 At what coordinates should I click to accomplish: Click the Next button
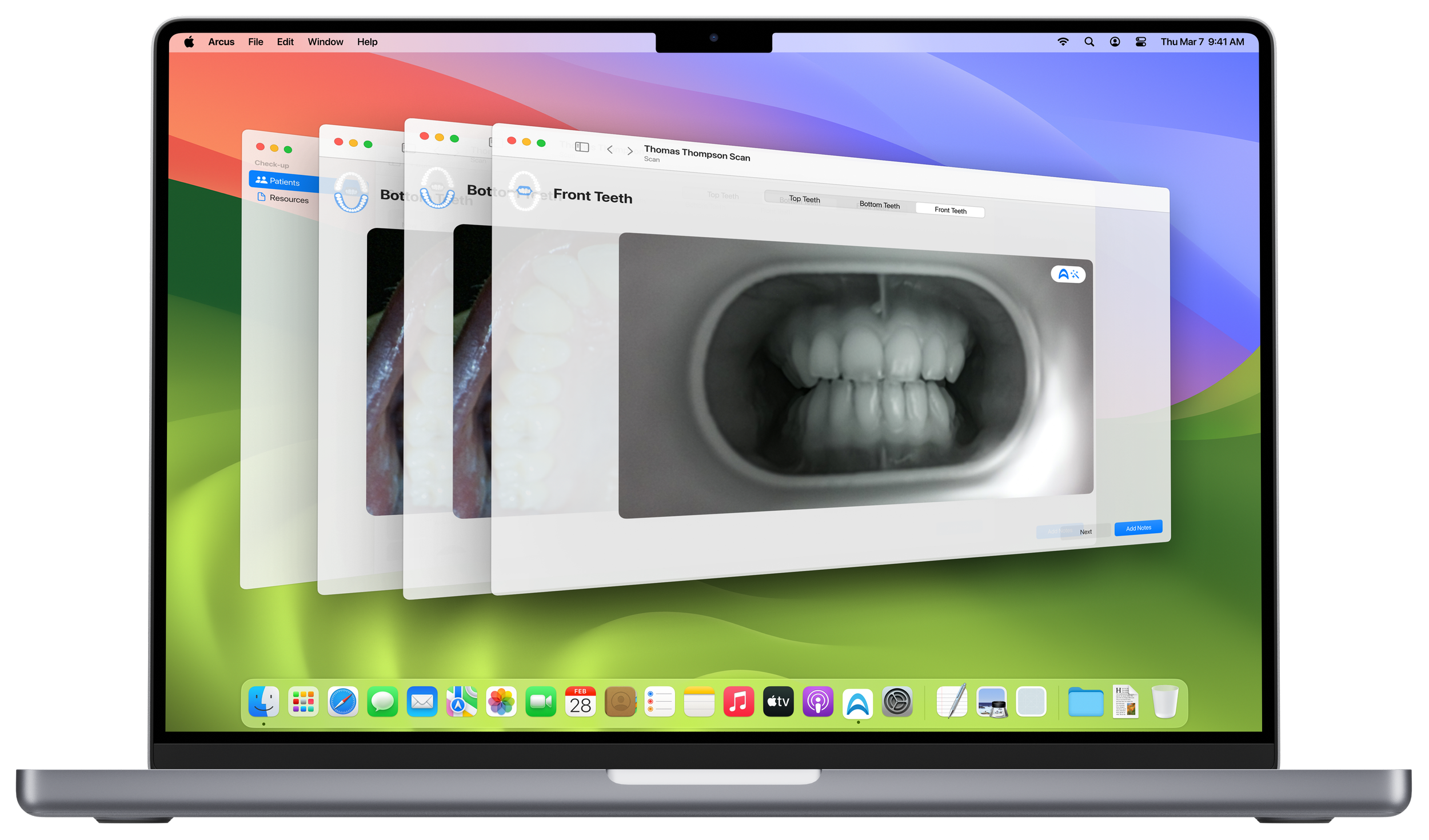(x=1085, y=532)
